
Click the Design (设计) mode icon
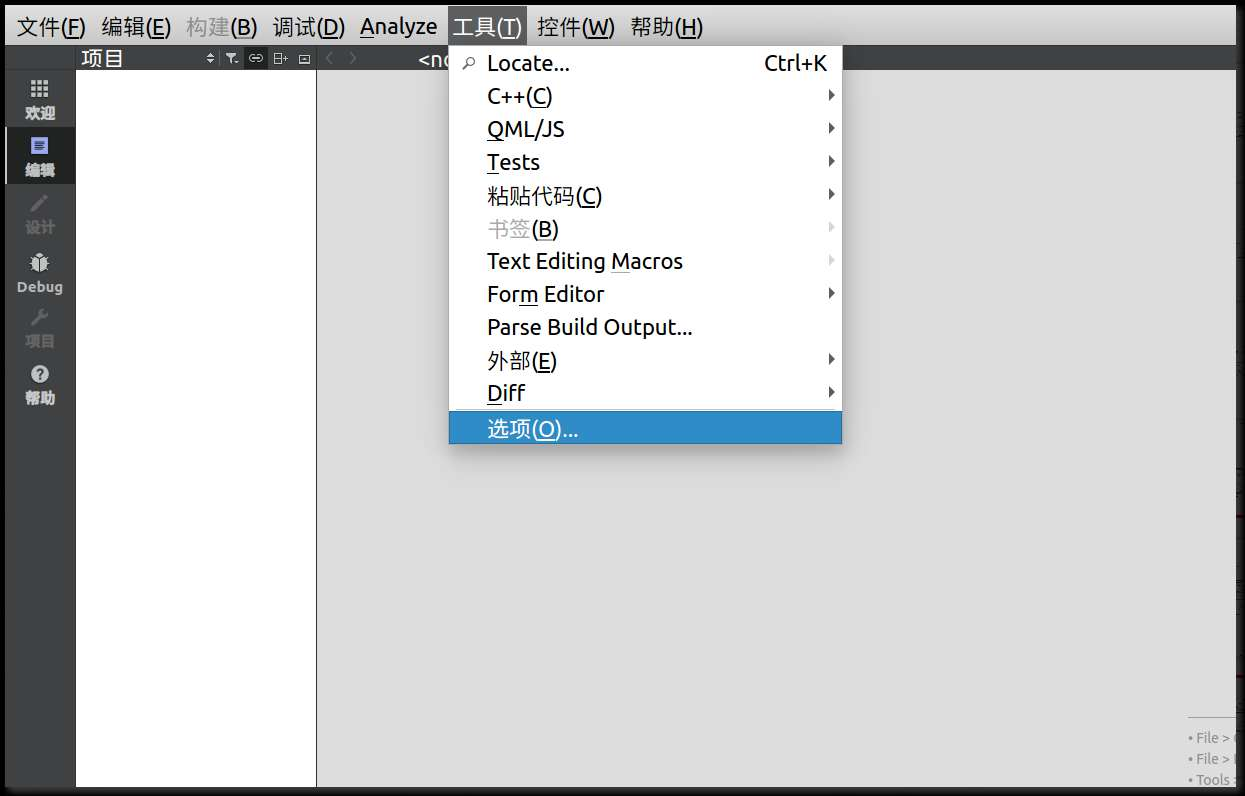(x=40, y=213)
